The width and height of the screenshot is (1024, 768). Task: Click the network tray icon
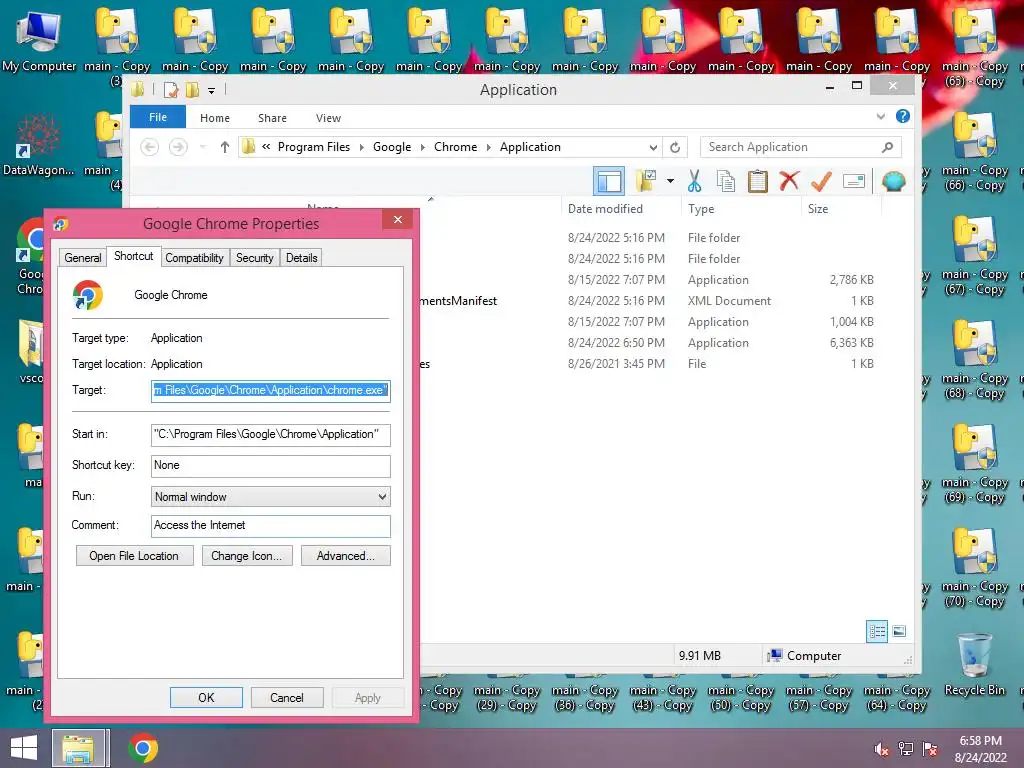tap(906, 749)
